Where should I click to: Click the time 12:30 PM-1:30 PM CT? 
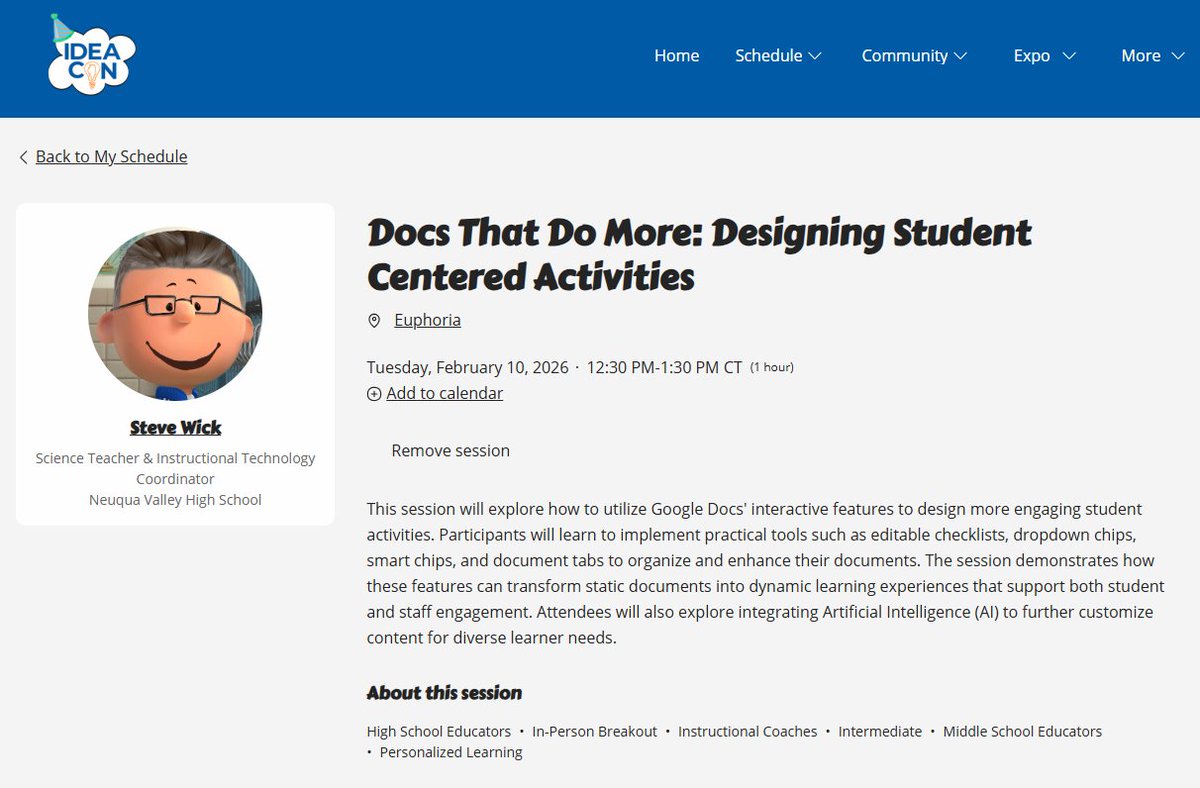[664, 367]
